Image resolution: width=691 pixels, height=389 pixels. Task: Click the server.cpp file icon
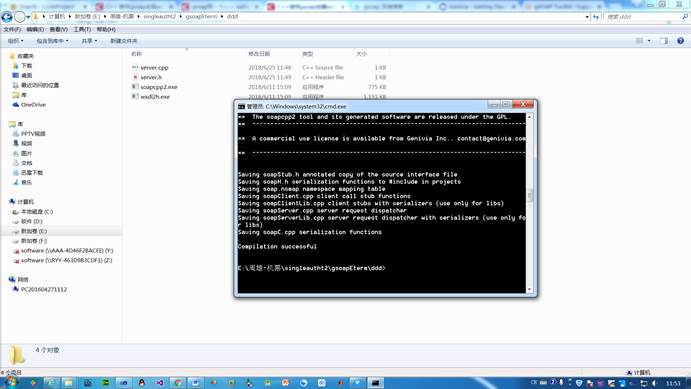click(x=135, y=67)
